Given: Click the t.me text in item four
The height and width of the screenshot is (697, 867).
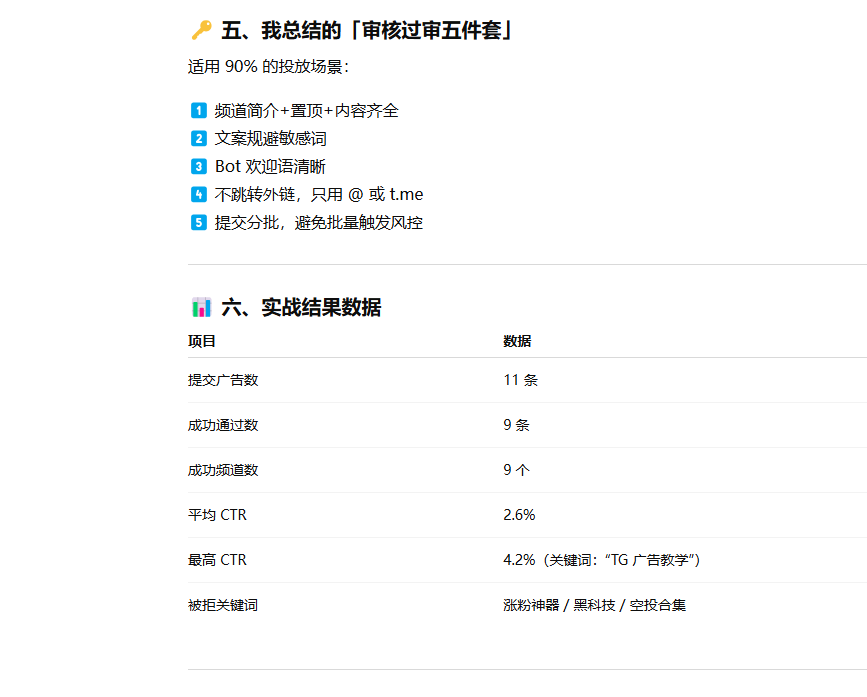Looking at the screenshot, I should point(407,195).
